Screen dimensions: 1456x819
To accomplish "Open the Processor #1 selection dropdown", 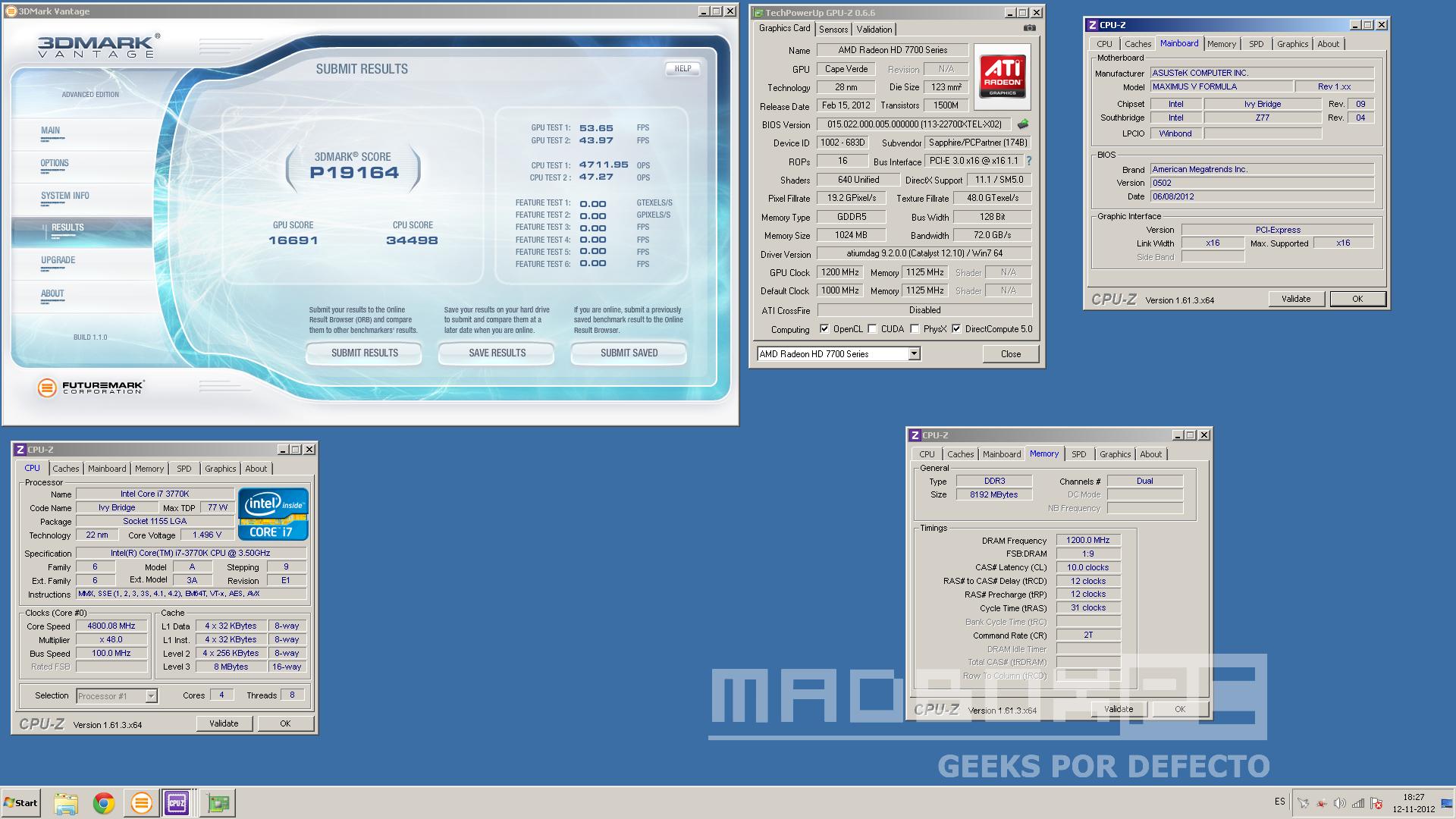I will 151,695.
